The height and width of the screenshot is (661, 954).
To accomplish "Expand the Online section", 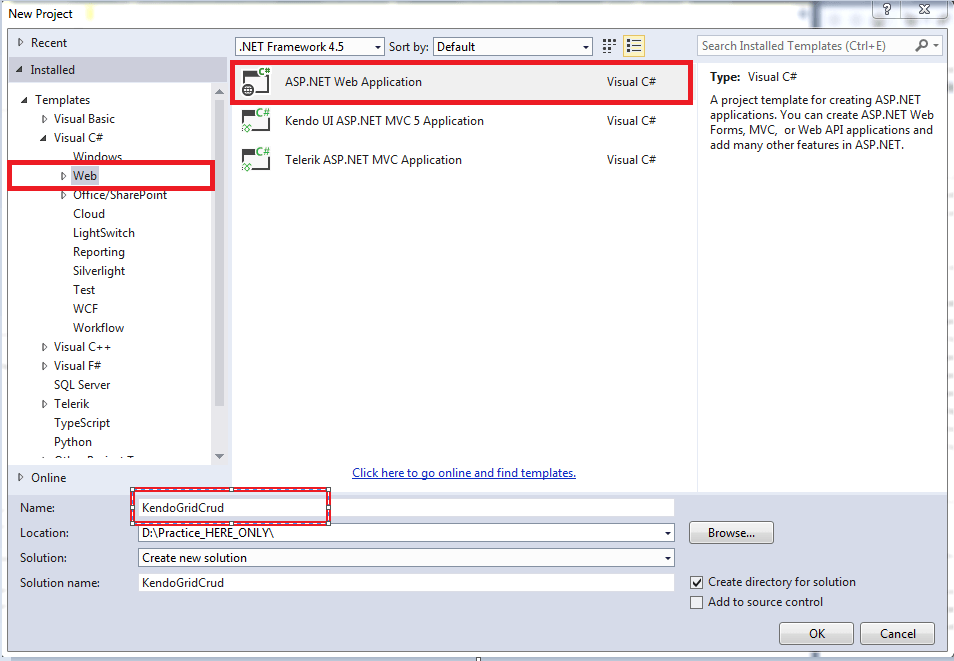I will click(x=21, y=478).
